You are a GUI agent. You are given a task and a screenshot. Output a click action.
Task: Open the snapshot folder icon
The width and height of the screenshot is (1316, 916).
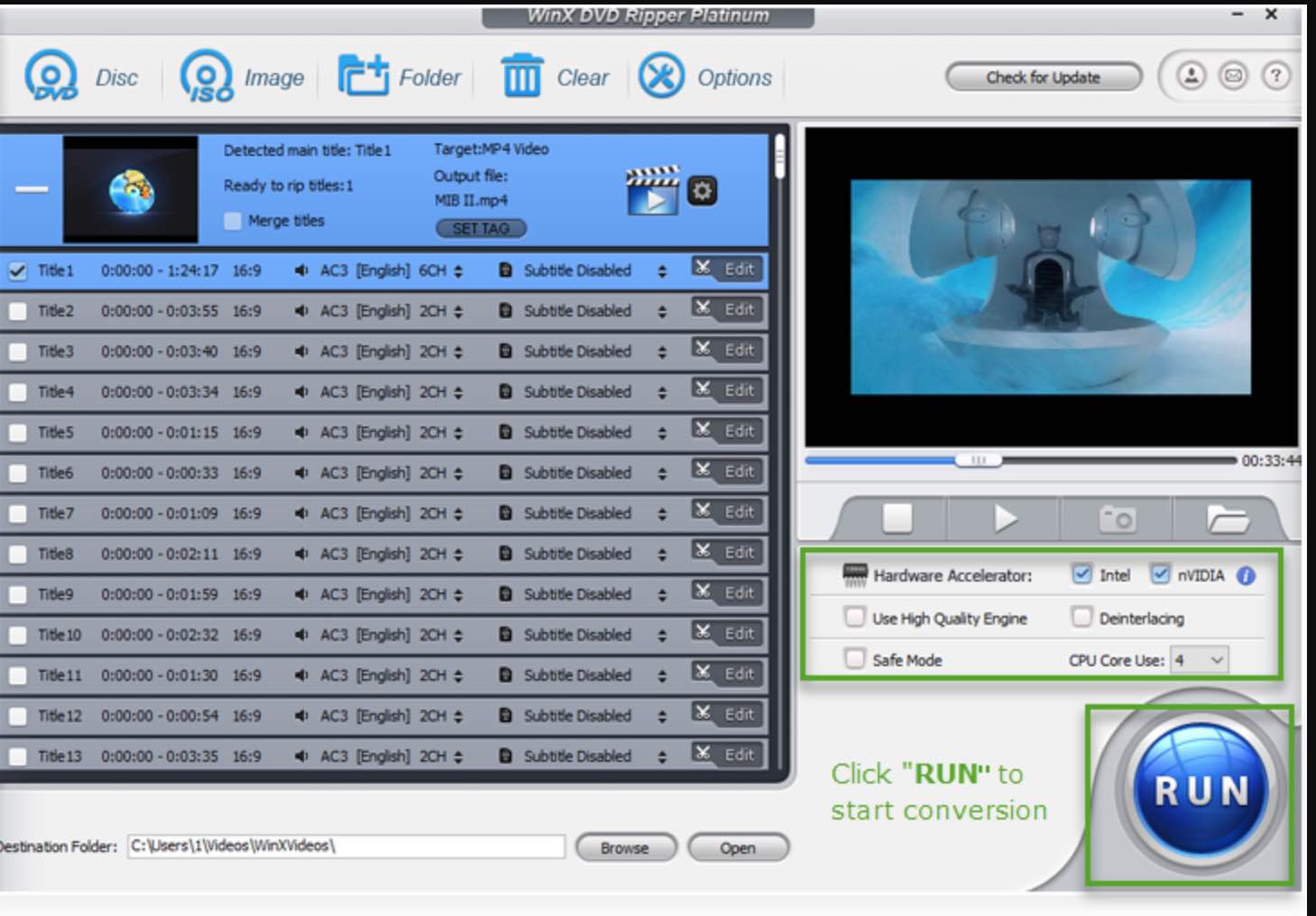tap(1227, 518)
